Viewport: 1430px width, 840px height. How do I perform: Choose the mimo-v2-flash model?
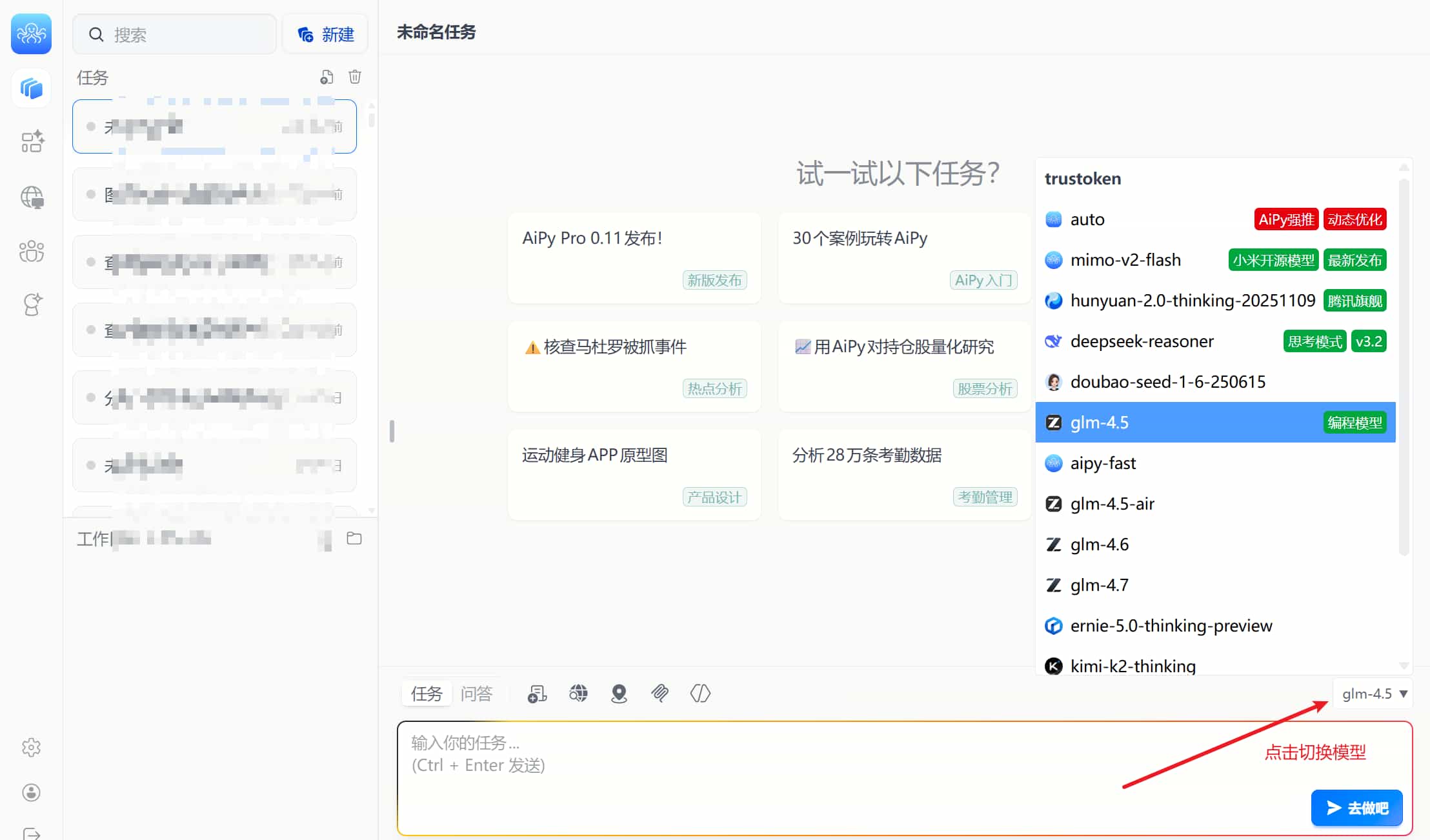(1125, 260)
